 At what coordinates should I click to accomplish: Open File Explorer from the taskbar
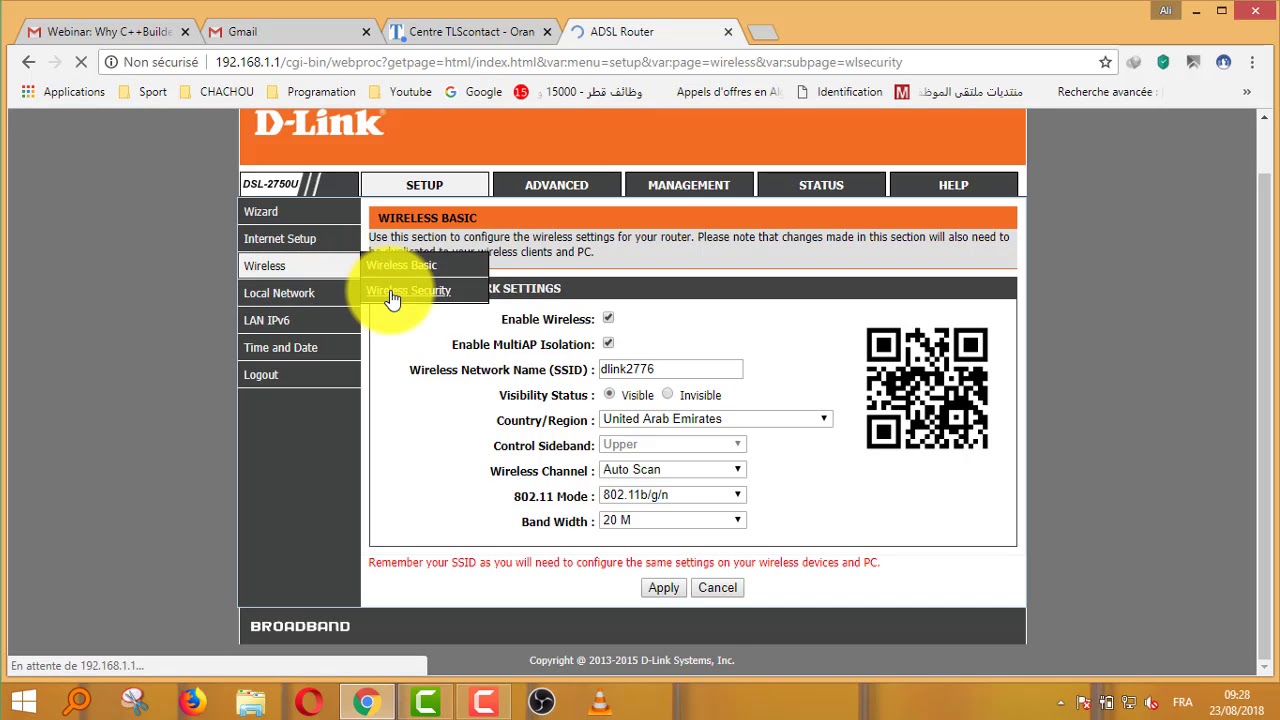tap(250, 701)
